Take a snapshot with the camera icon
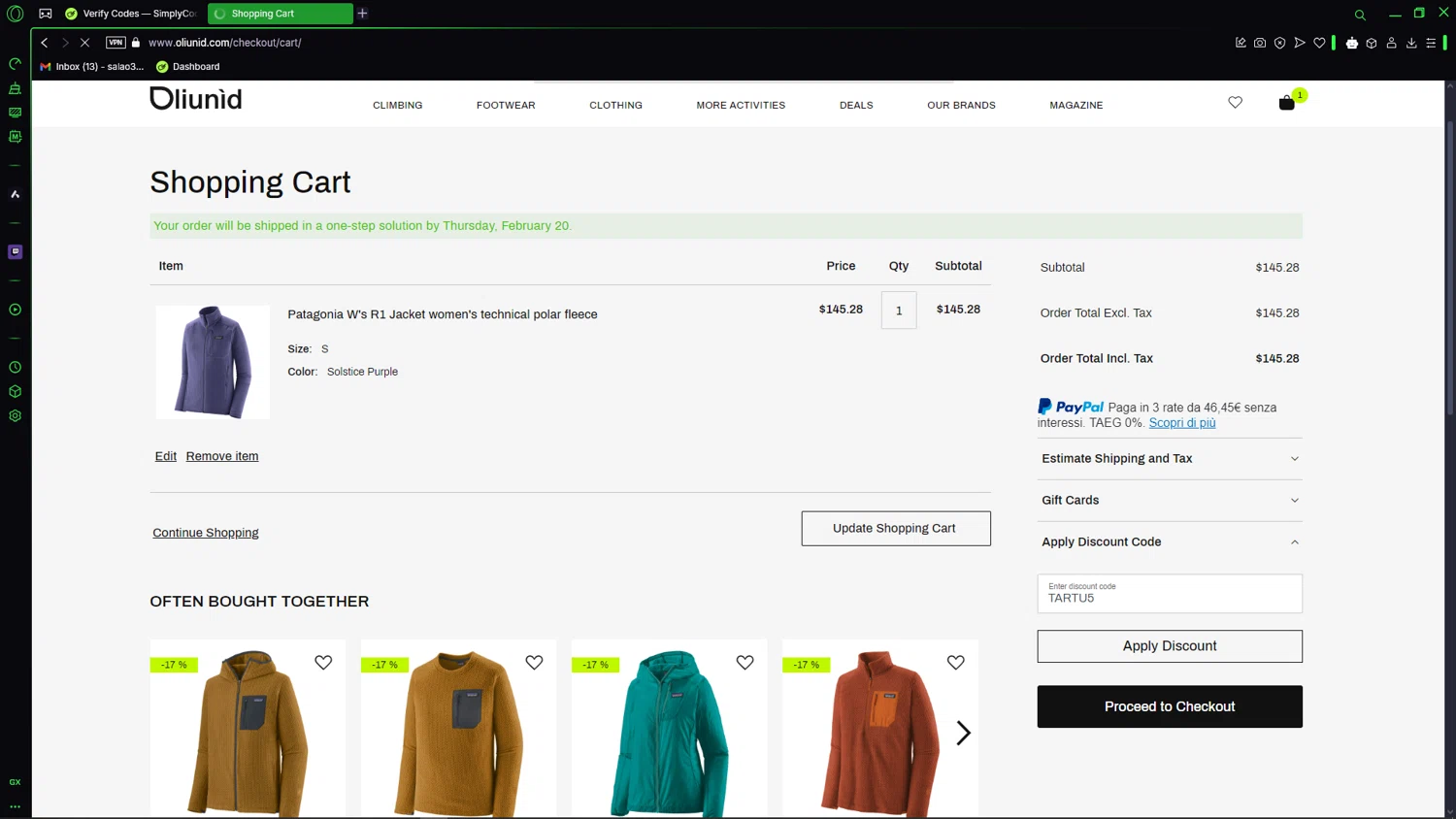Image resolution: width=1456 pixels, height=819 pixels. (1260, 43)
